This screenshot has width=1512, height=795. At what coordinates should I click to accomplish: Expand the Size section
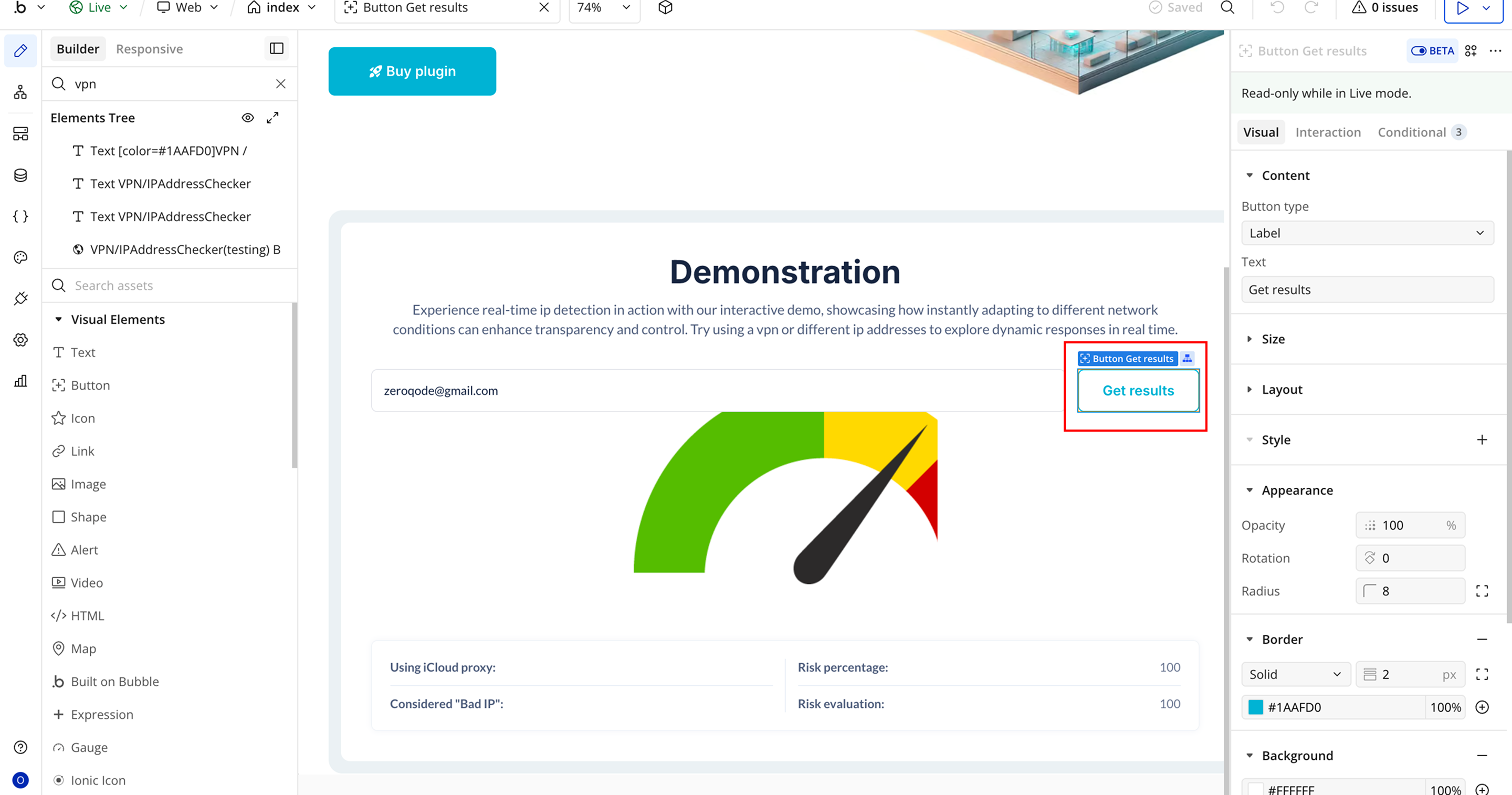click(1273, 339)
